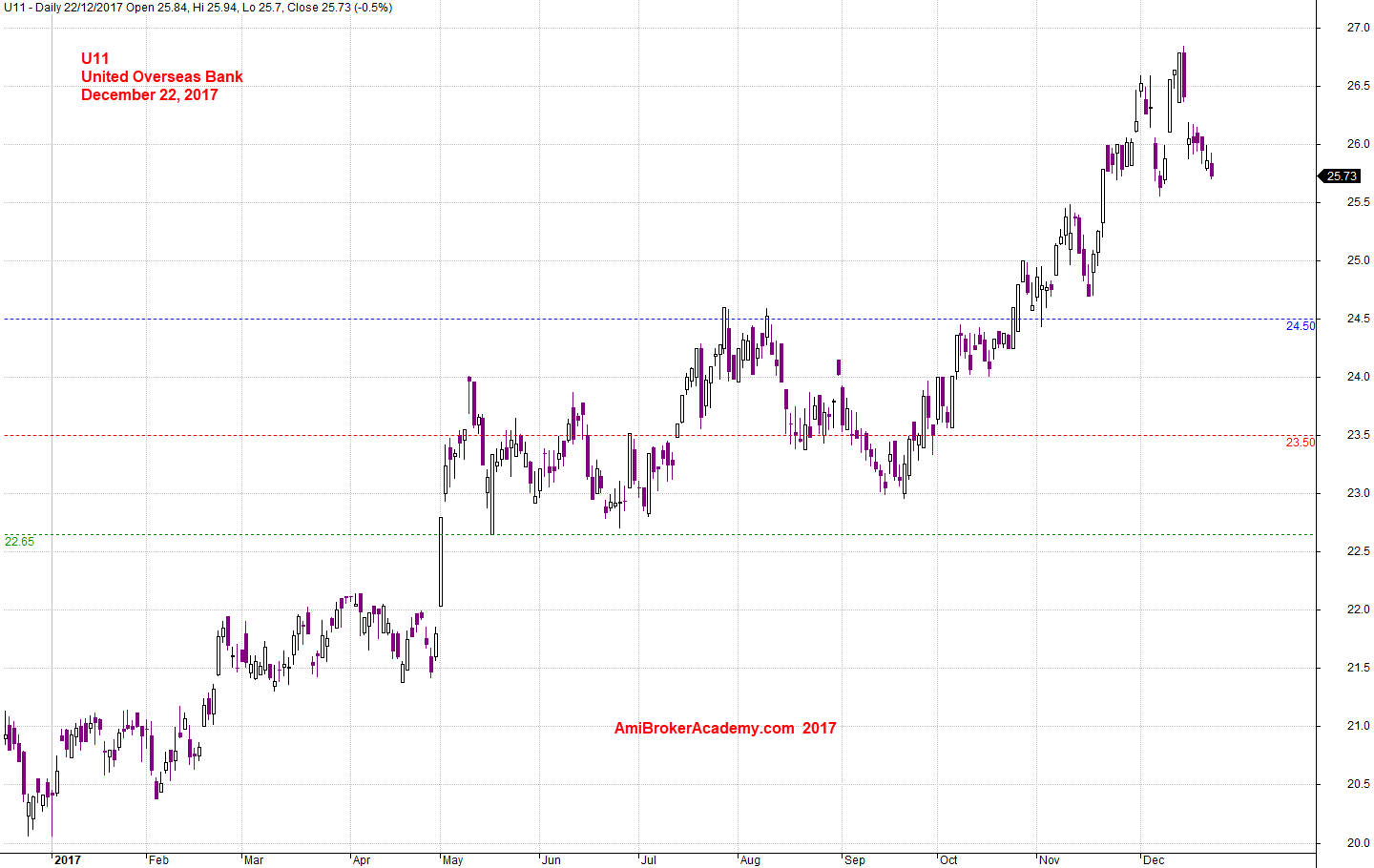This screenshot has width=1374, height=868.
Task: Click the 'Sep' month label on time axis
Action: 855,860
